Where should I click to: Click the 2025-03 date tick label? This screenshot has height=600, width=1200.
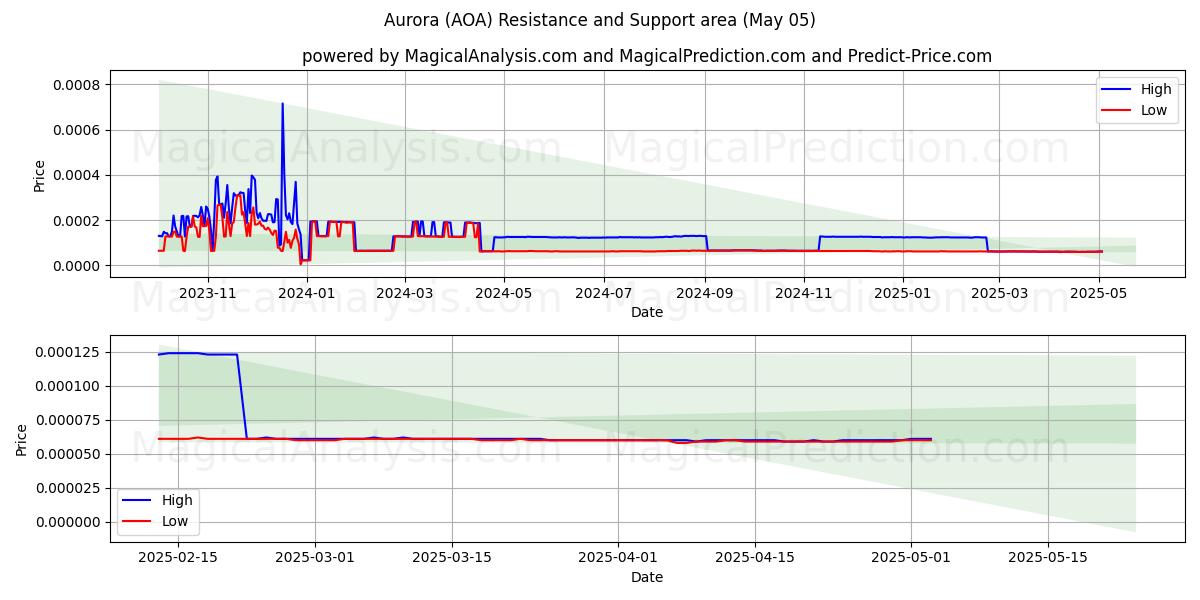point(999,293)
